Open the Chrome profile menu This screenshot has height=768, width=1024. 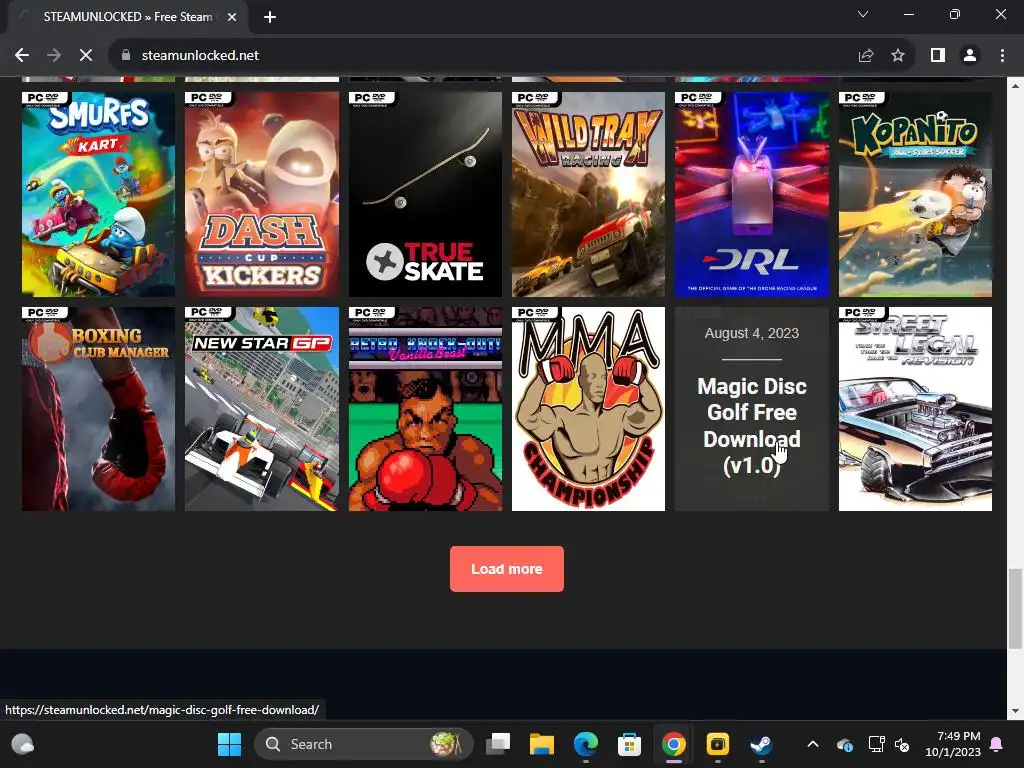coord(970,56)
